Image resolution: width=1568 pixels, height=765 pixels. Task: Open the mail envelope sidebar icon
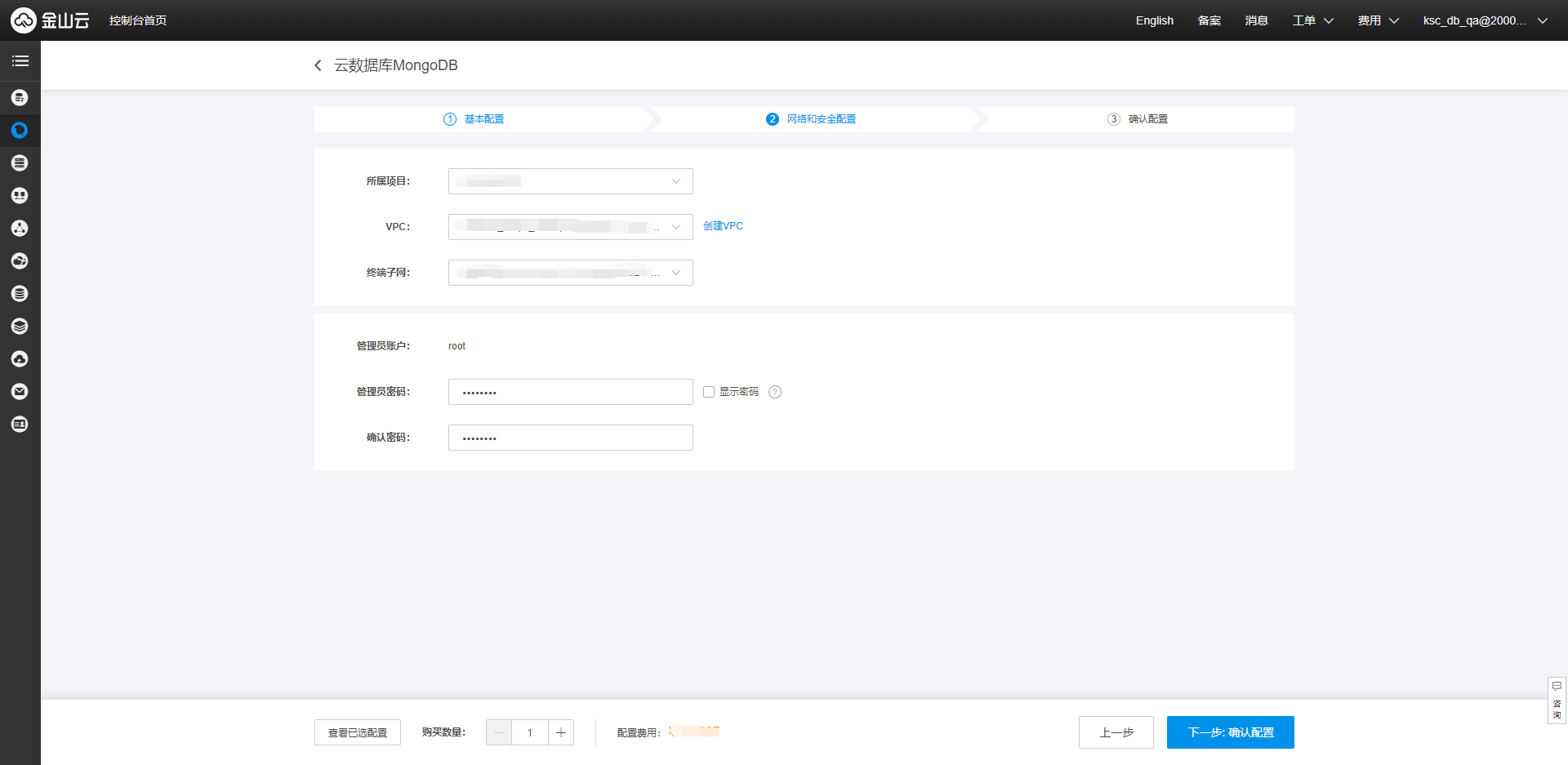20,392
